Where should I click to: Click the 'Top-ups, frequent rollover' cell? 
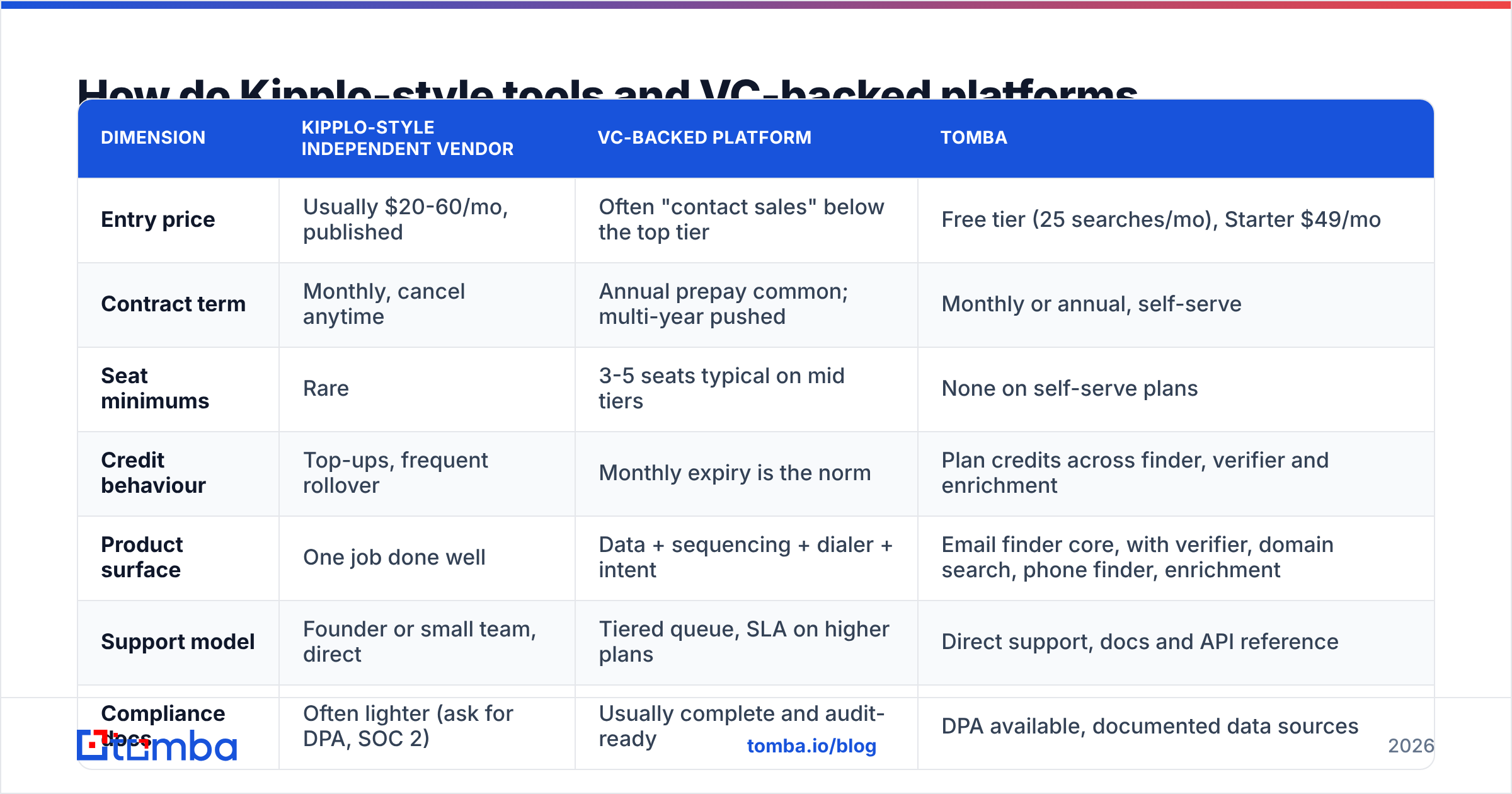[x=427, y=474]
